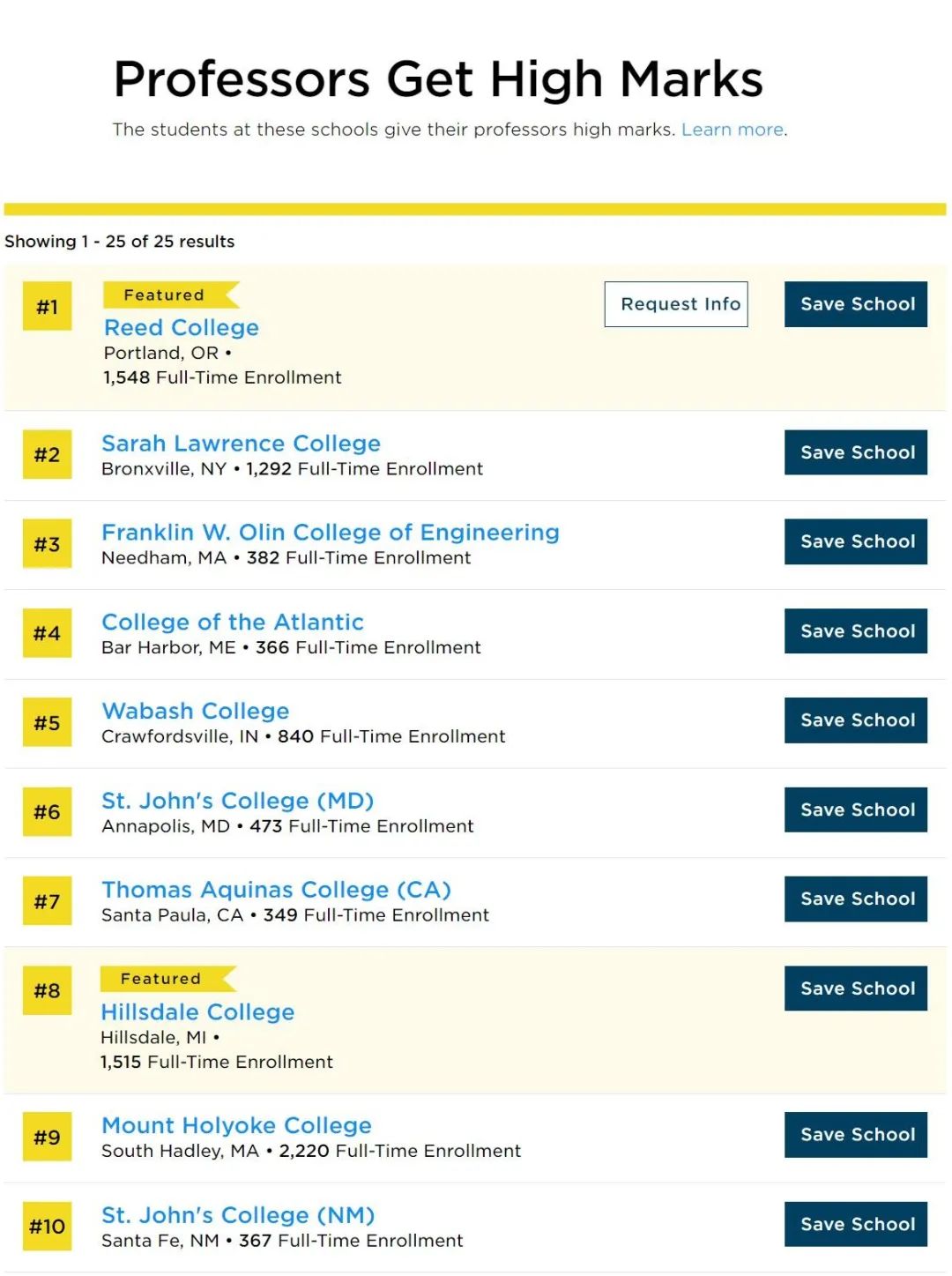The width and height of the screenshot is (952, 1276).
Task: Click "Annapolis, MD • 473 Full-Time Enrollment"
Action: pyautogui.click(x=287, y=826)
